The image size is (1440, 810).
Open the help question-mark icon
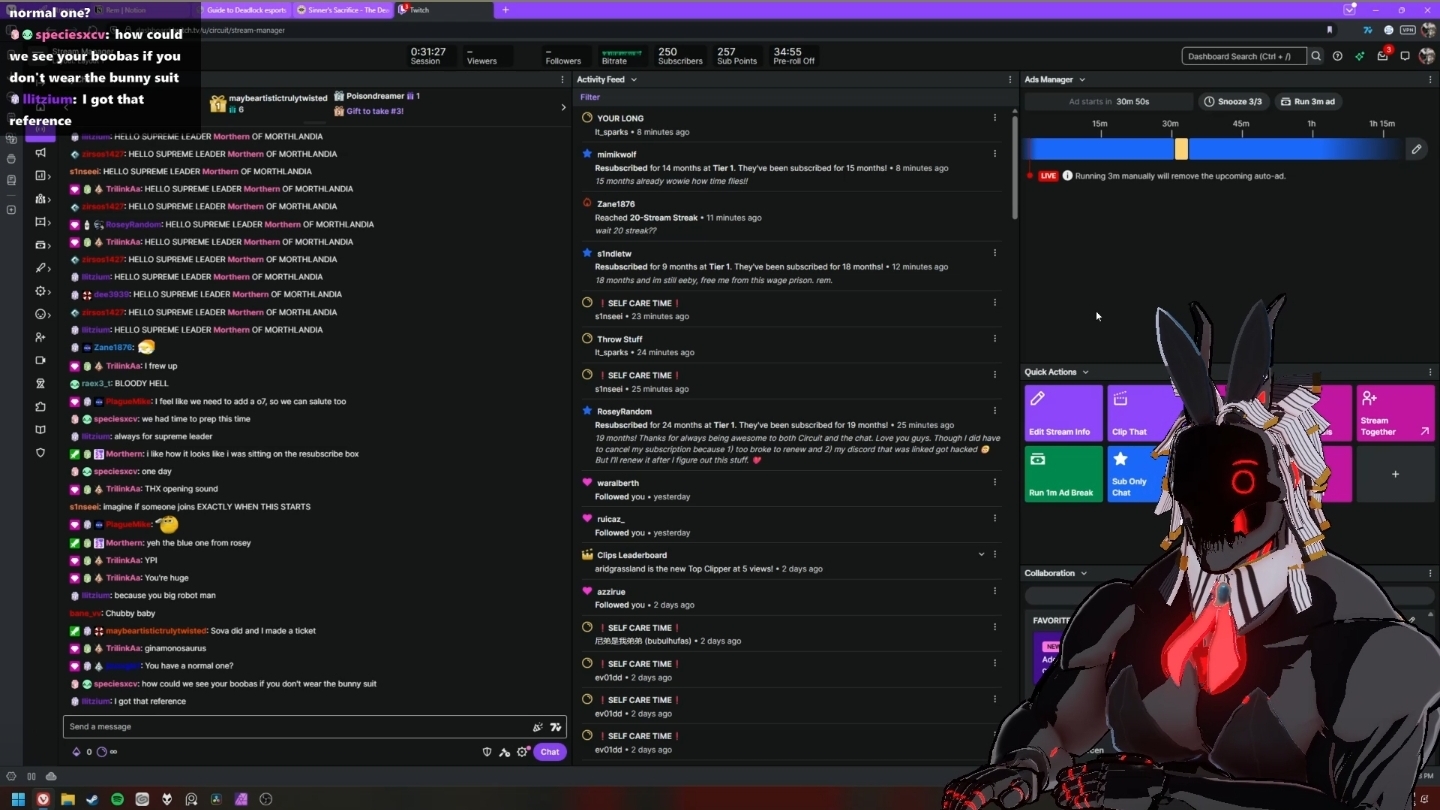click(1338, 56)
